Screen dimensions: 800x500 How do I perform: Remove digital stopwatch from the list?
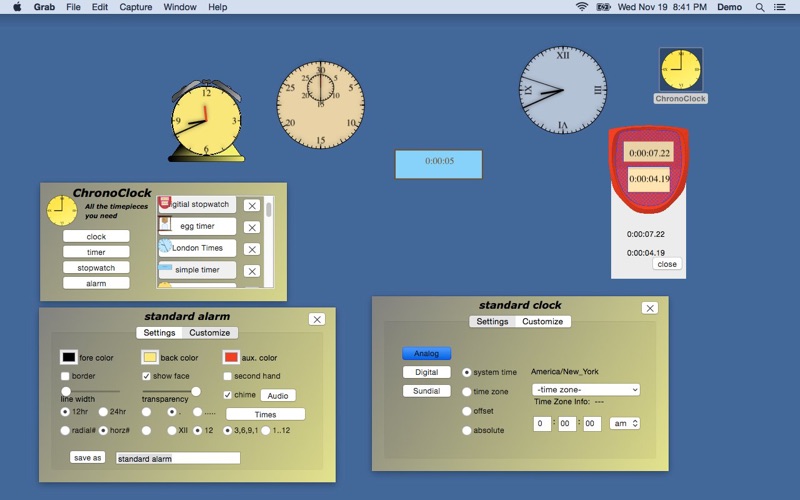pyautogui.click(x=252, y=205)
